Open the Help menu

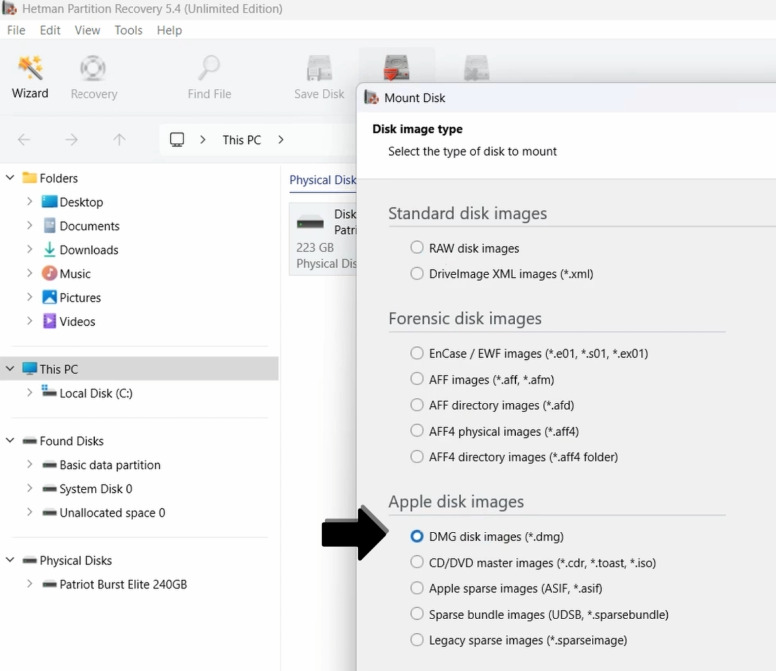click(x=169, y=30)
